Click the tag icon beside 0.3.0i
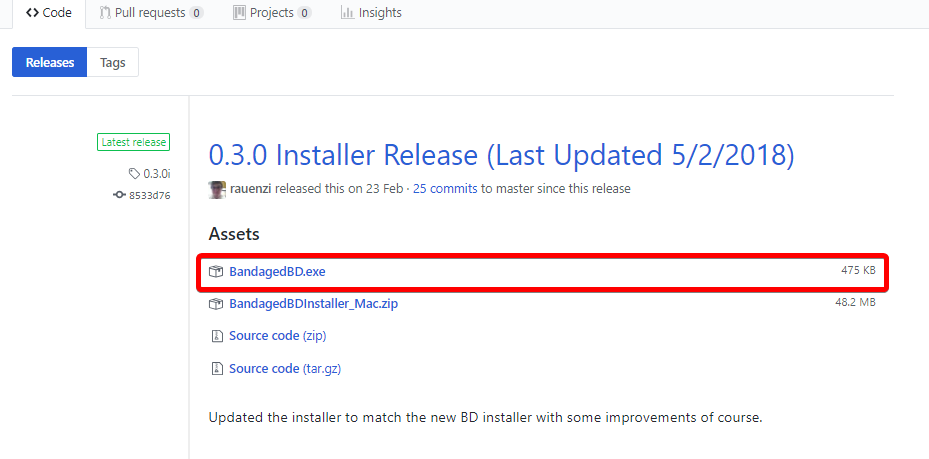Image resolution: width=929 pixels, height=459 pixels. click(x=134, y=174)
